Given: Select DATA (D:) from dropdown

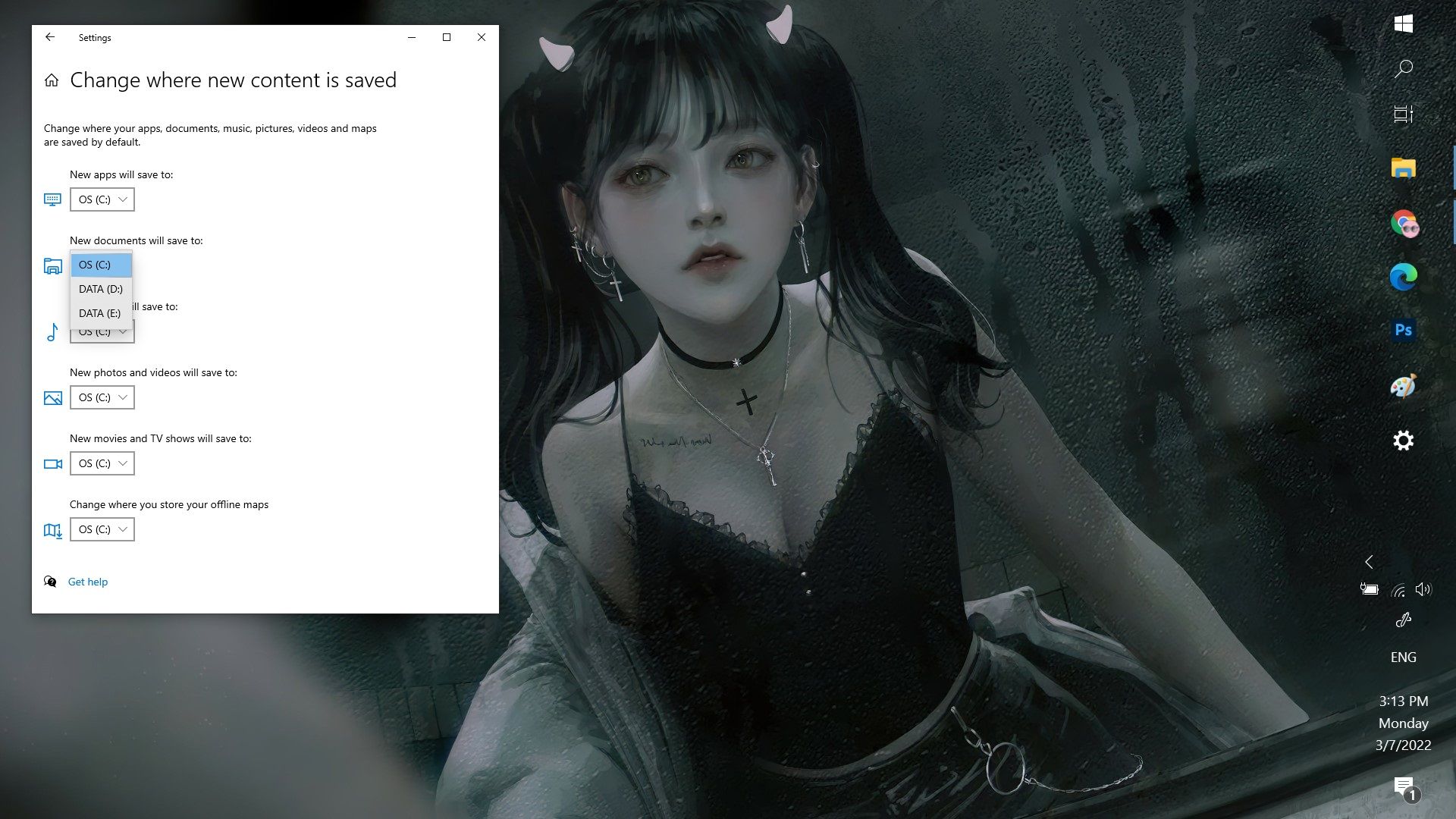Looking at the screenshot, I should (100, 289).
